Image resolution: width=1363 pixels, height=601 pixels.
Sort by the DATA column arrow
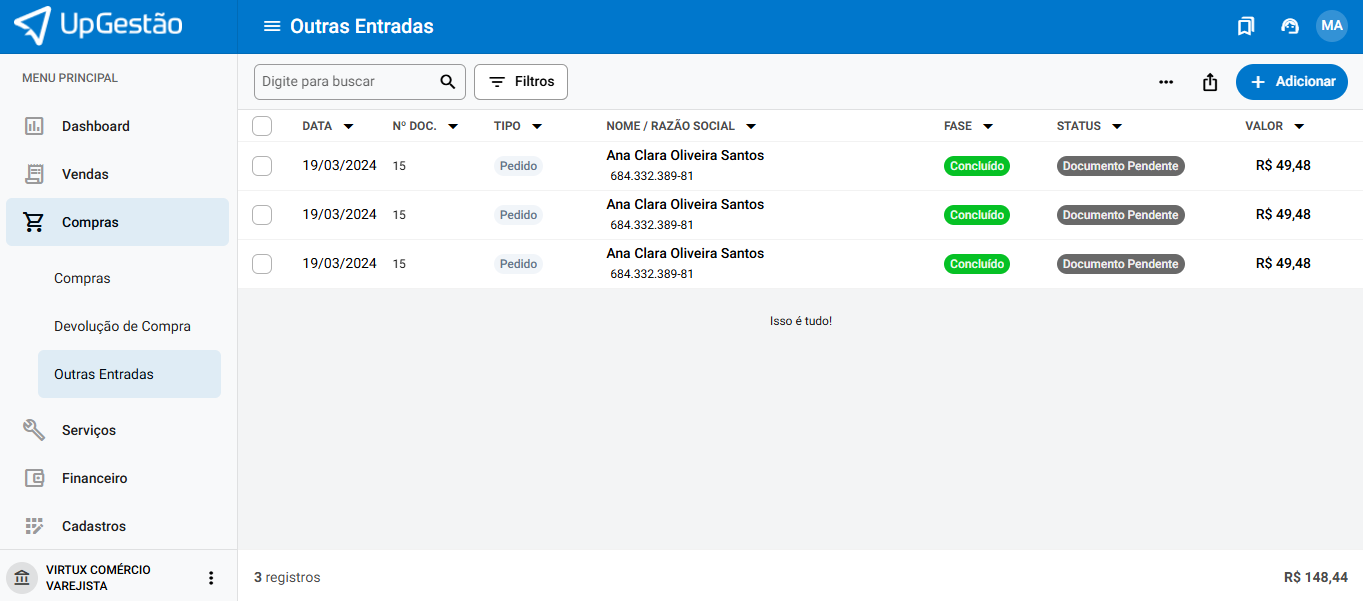click(x=348, y=127)
